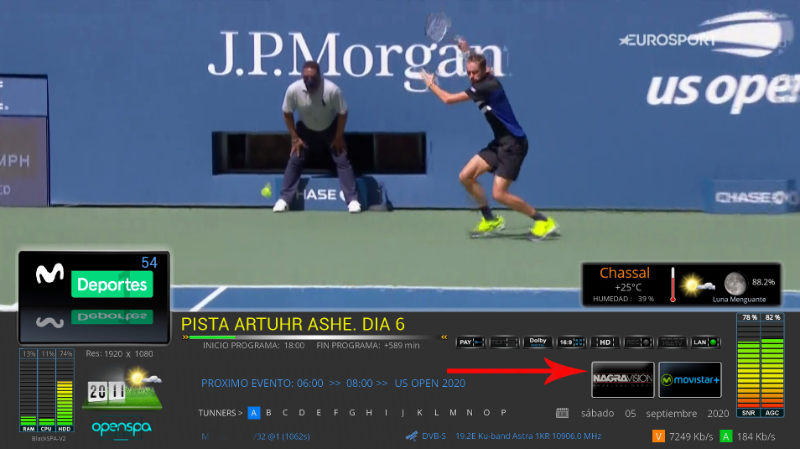Click INICIO PROGRAMA: 18:00 text
This screenshot has width=800, height=449.
point(254,345)
